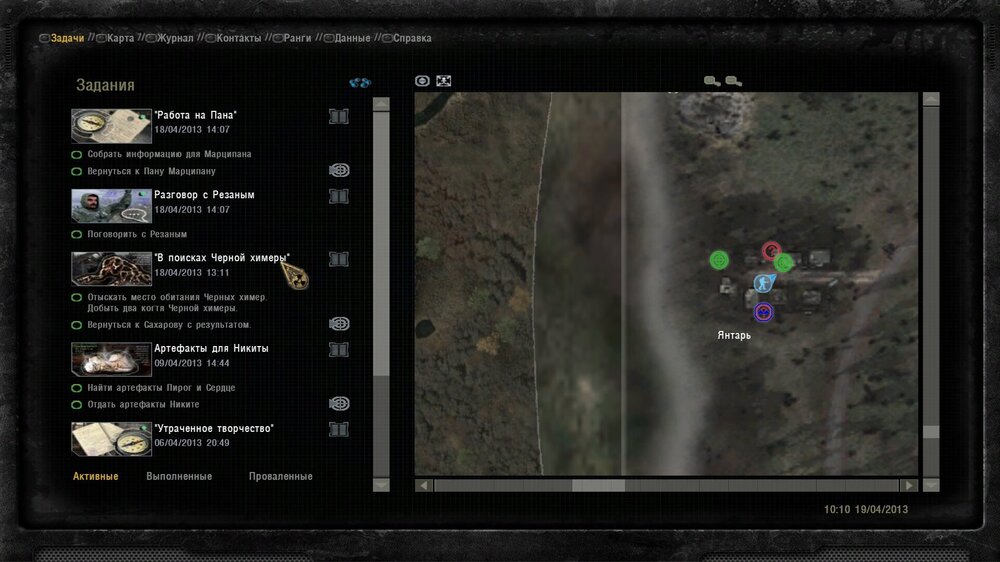Screen dimensions: 1000x562
Task: Click the blue icon beside the Задания header
Action: [360, 83]
